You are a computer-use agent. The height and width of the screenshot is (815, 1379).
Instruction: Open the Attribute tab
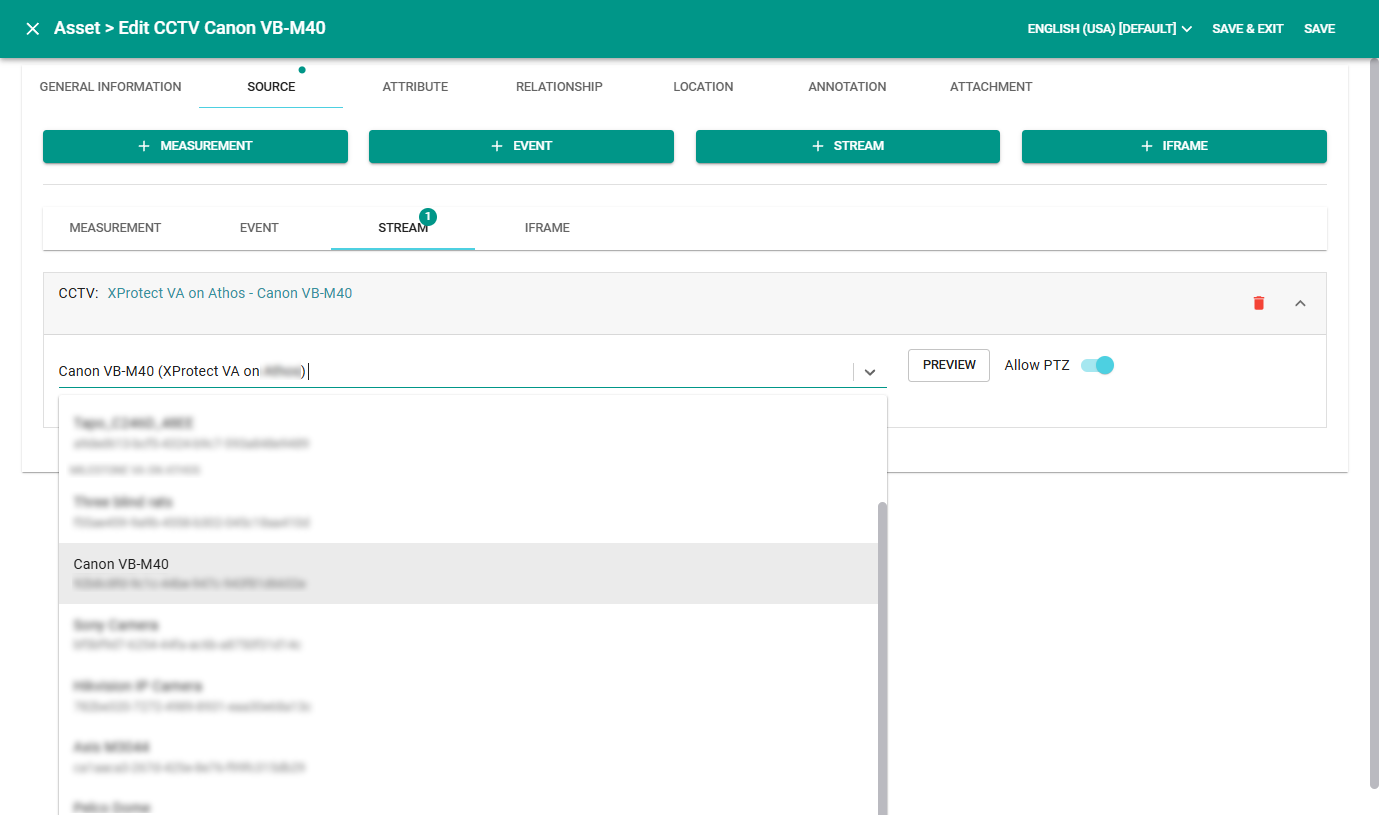click(x=415, y=87)
